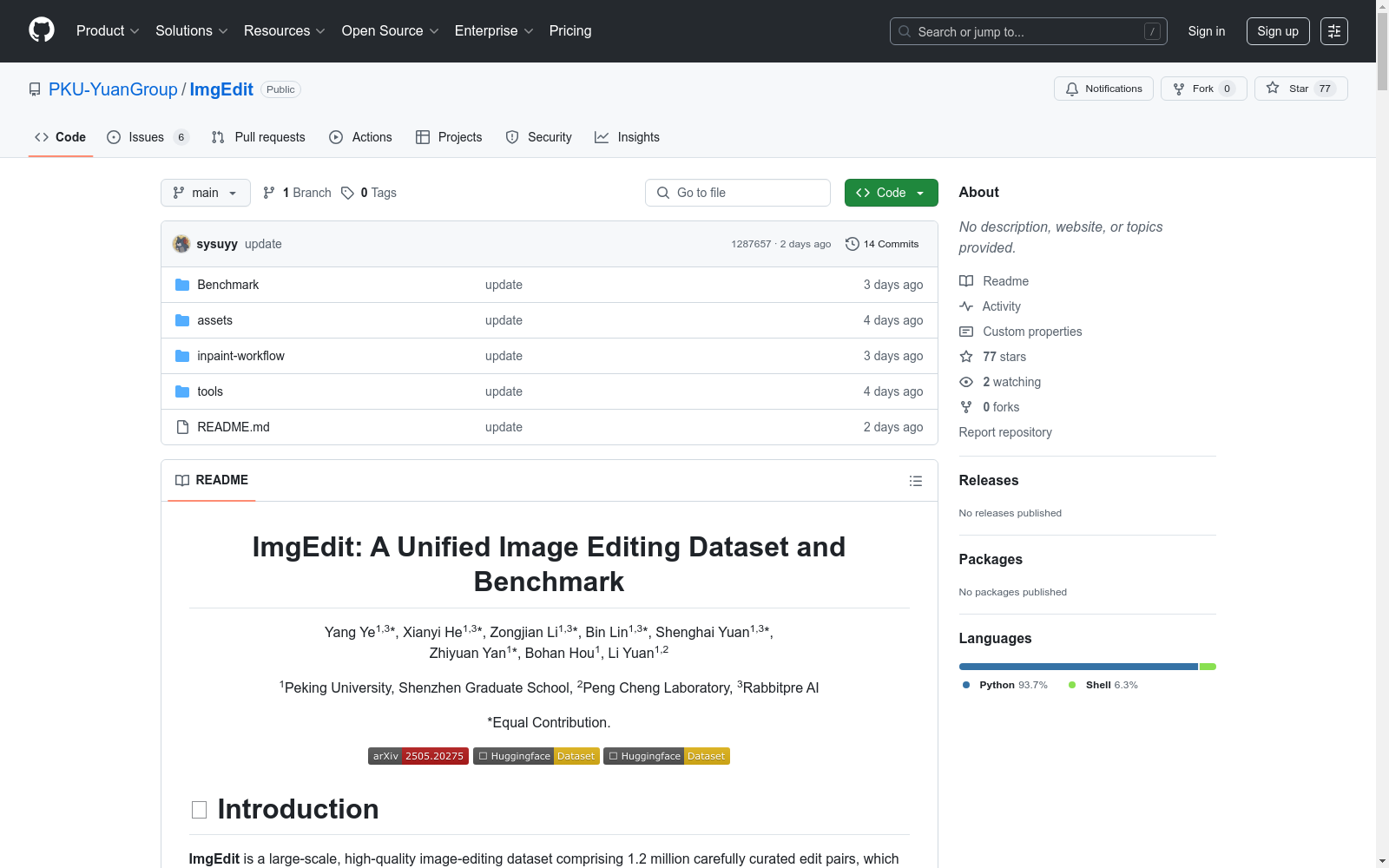This screenshot has height=868, width=1389.
Task: Click the Notifications bell button
Action: 1103,89
